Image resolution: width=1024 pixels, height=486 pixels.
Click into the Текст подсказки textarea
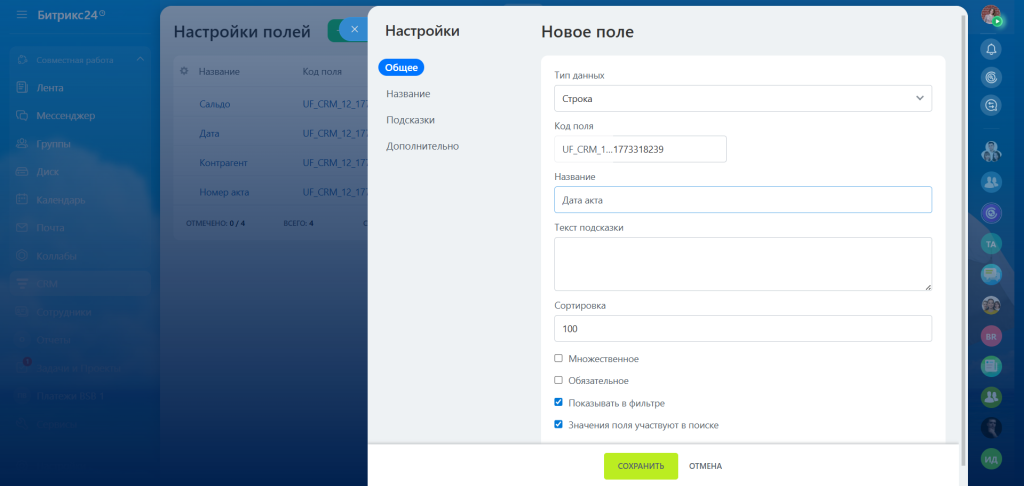(742, 264)
